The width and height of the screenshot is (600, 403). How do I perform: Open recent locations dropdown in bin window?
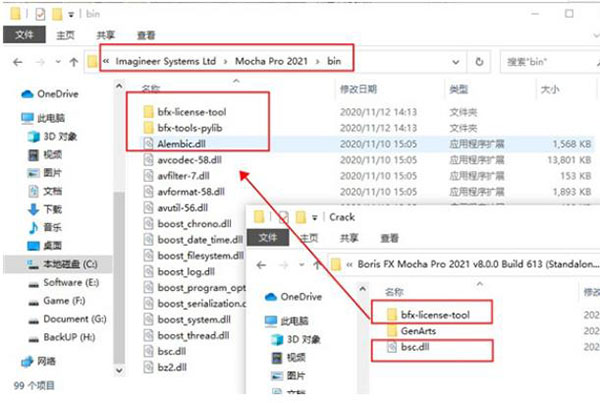click(58, 62)
